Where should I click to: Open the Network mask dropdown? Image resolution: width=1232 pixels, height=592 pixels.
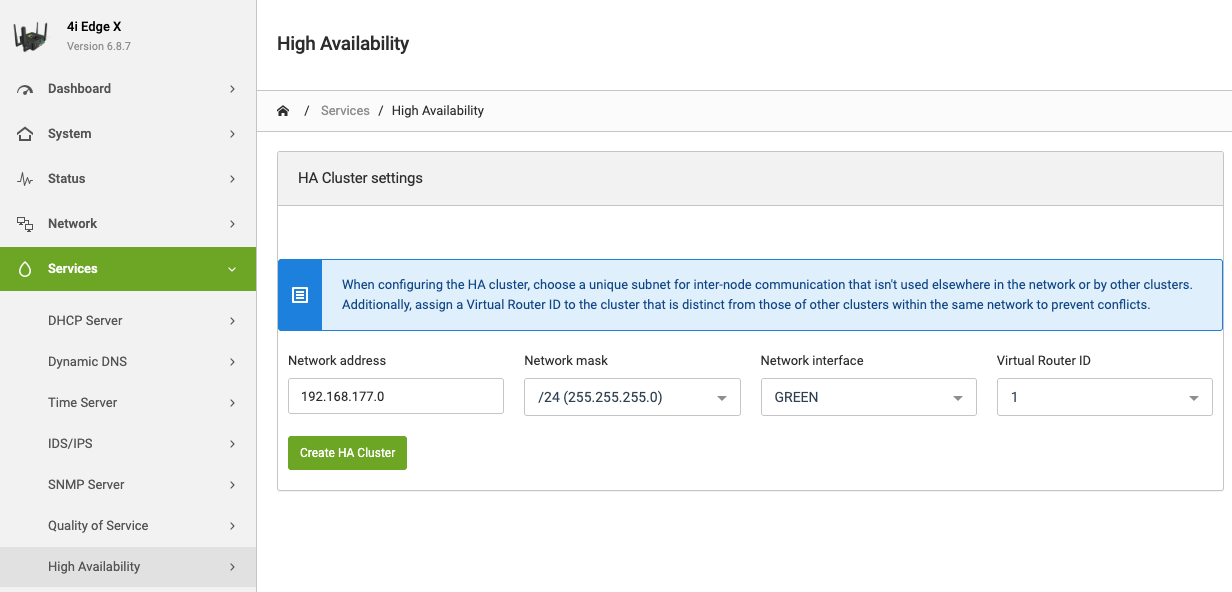(x=632, y=397)
